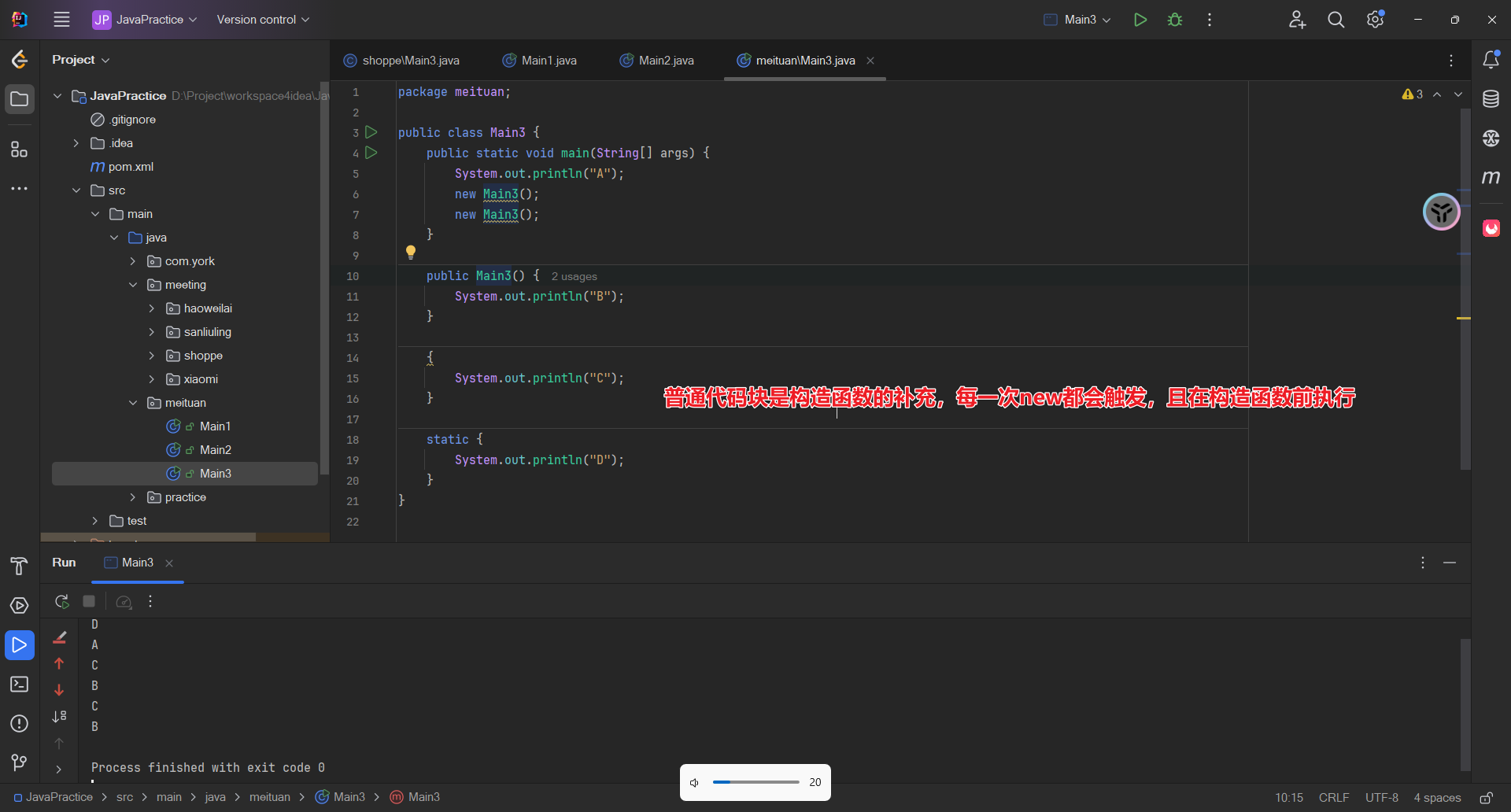The height and width of the screenshot is (812, 1511).
Task: Collapse the src folder
Action: 76,190
